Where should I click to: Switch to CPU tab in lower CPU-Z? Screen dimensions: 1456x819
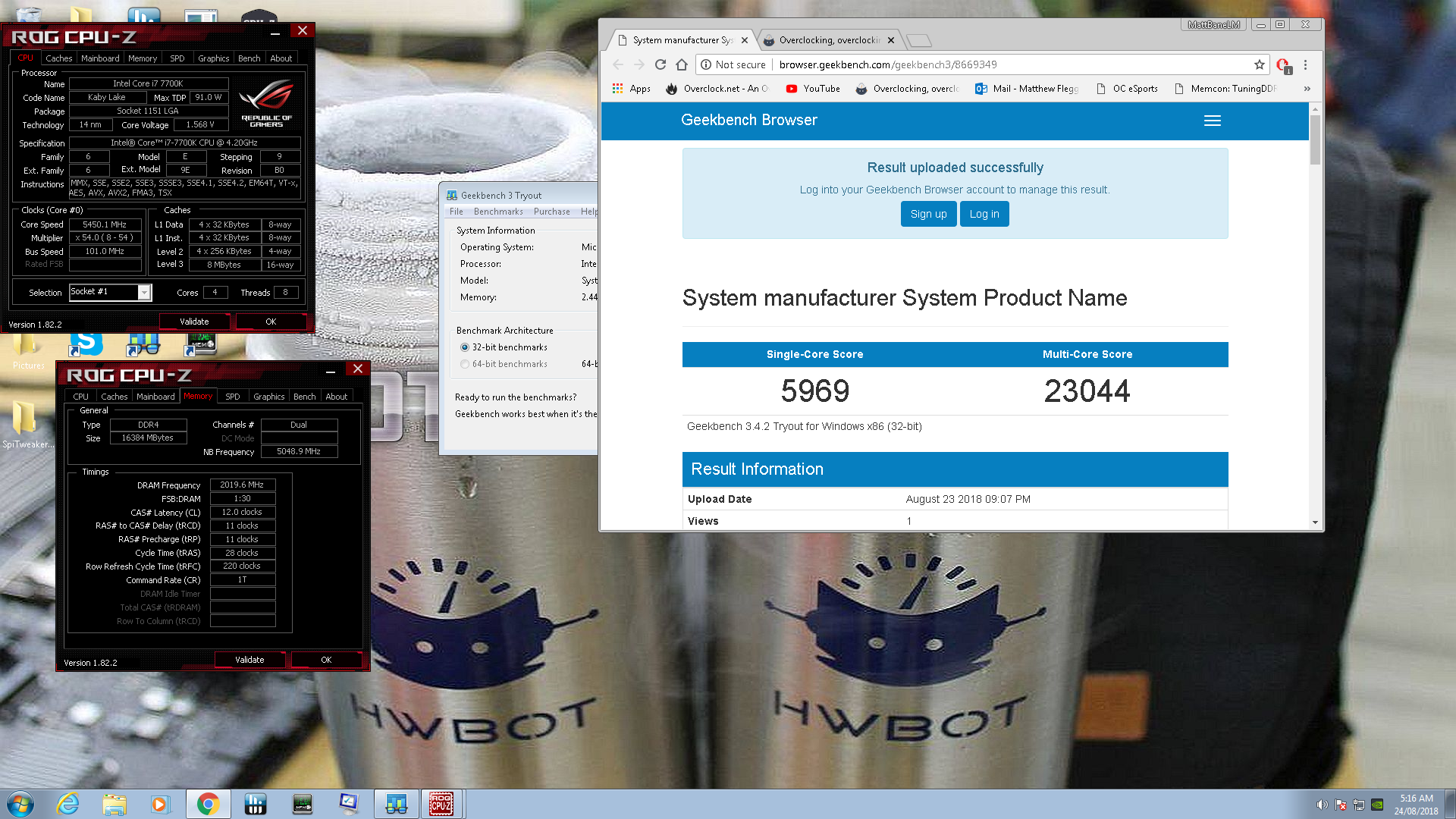click(80, 397)
